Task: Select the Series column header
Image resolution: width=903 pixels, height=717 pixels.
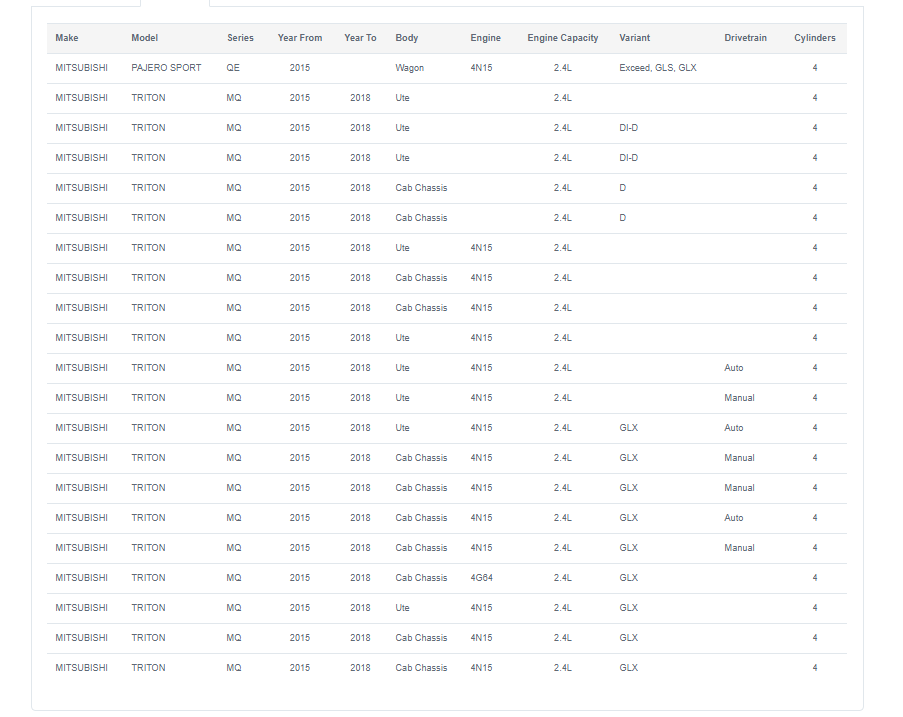Action: [x=240, y=38]
